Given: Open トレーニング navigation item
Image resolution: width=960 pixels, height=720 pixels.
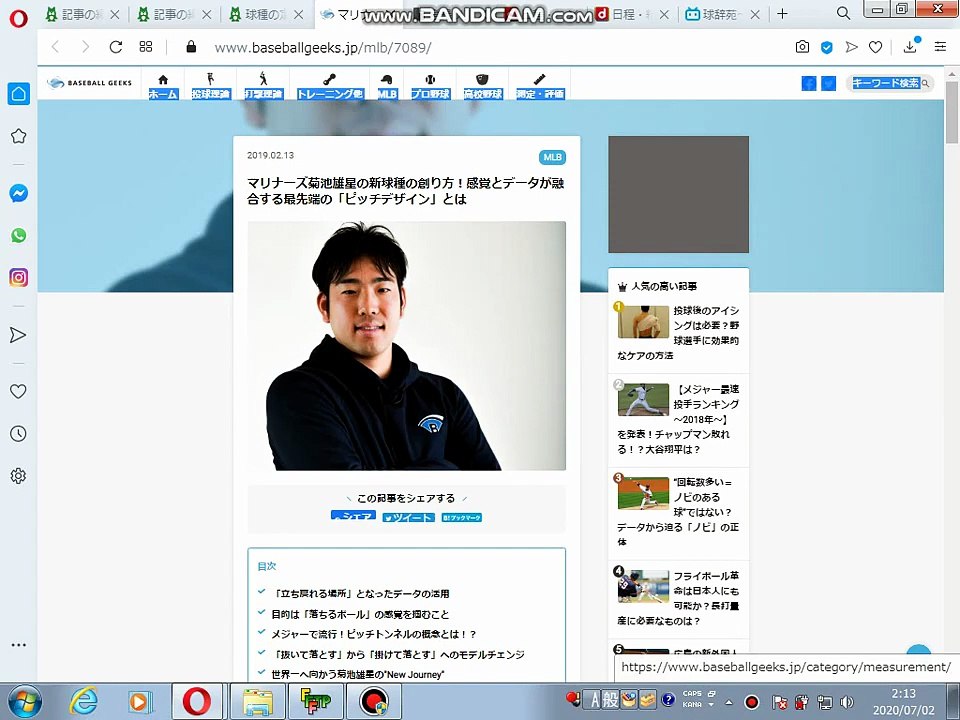Looking at the screenshot, I should click(x=329, y=86).
